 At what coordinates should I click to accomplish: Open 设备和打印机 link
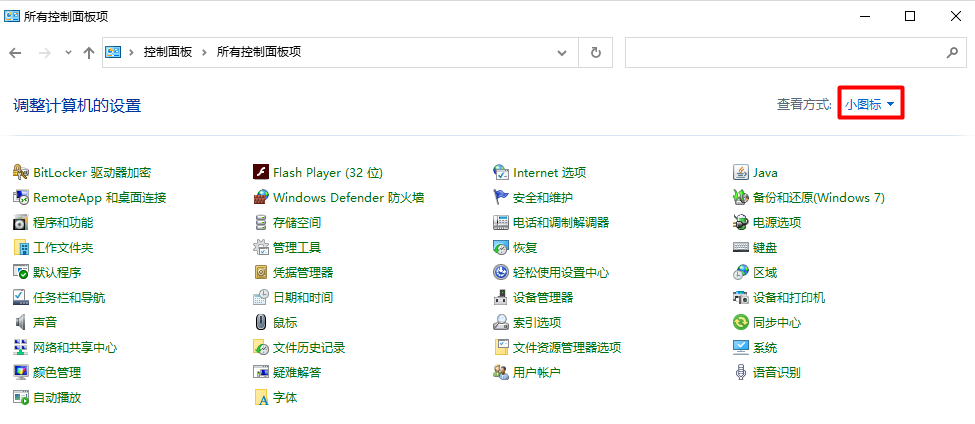coord(788,297)
